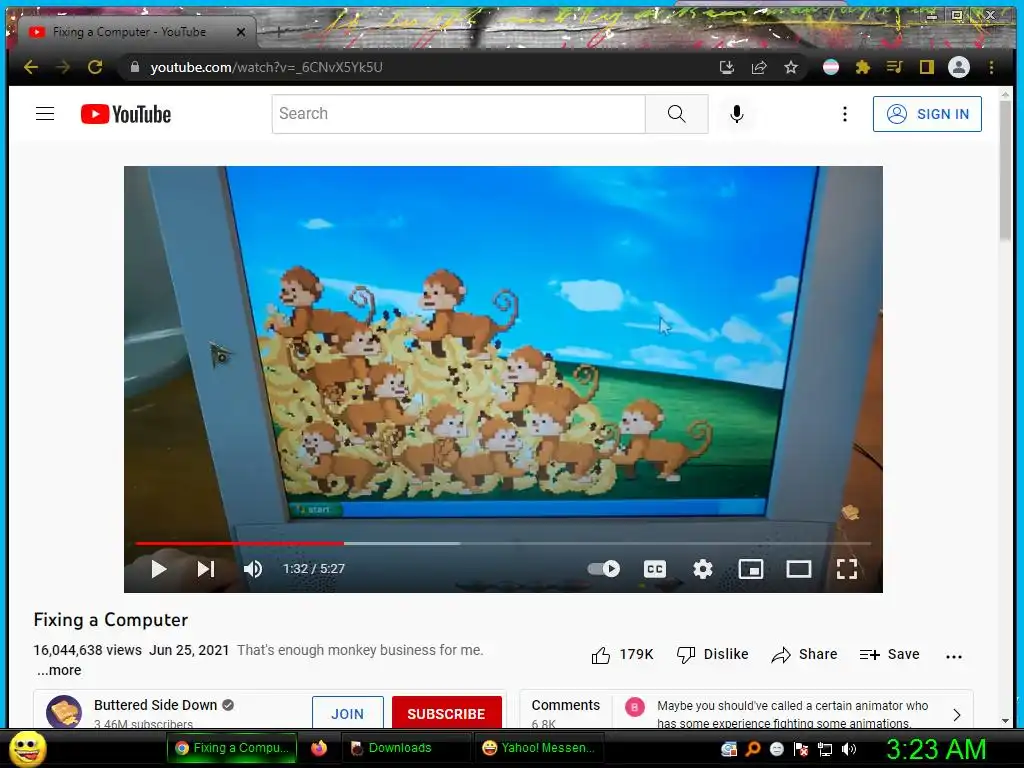The width and height of the screenshot is (1024, 768).
Task: Open the Extensions puzzle piece menu
Action: [x=863, y=67]
